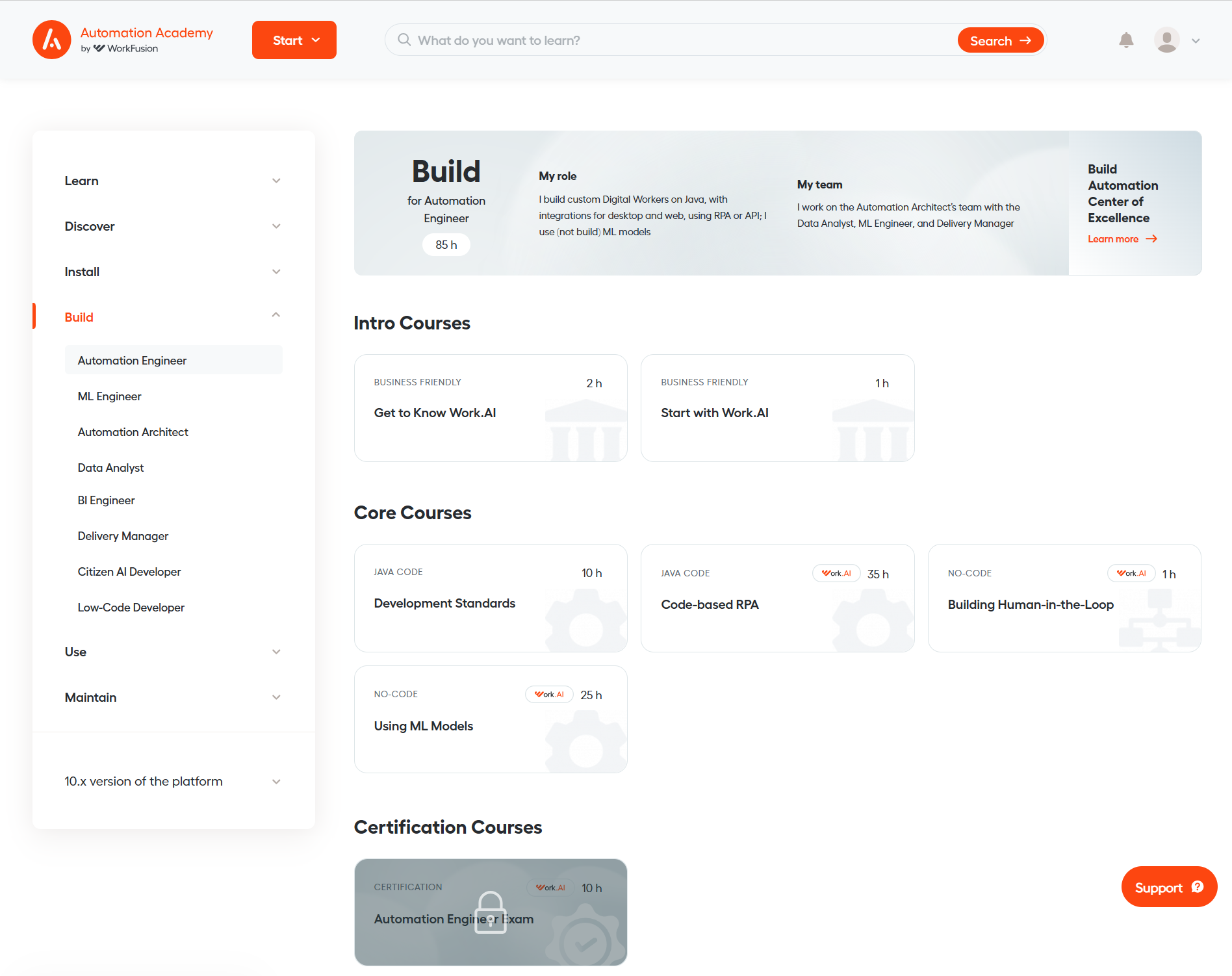
Task: Click the search magnifier icon
Action: [x=404, y=40]
